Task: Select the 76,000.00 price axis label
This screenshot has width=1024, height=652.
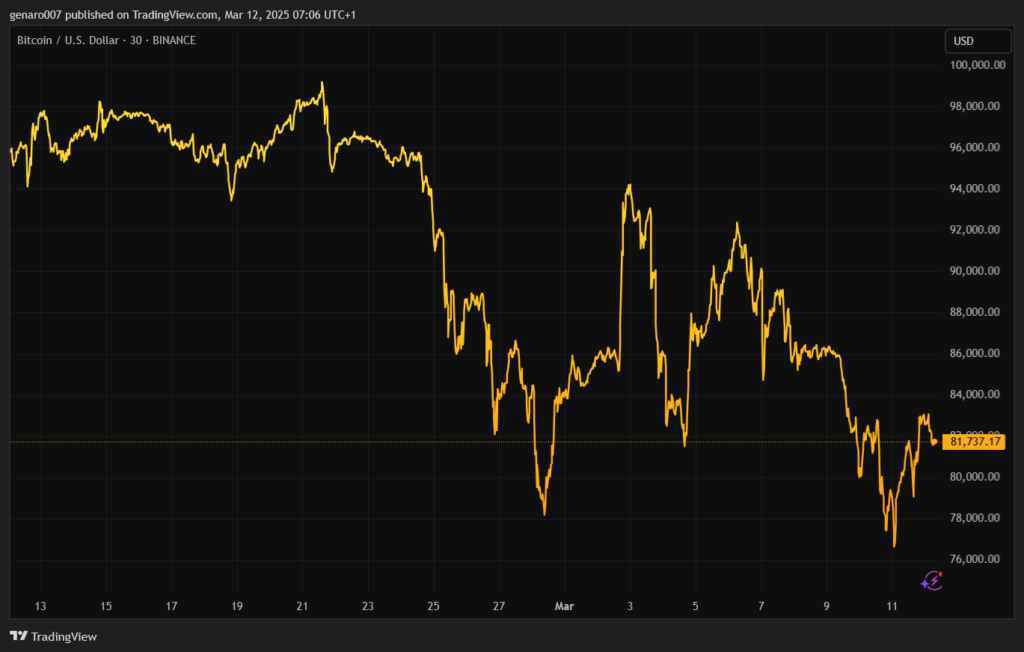Action: click(x=976, y=559)
